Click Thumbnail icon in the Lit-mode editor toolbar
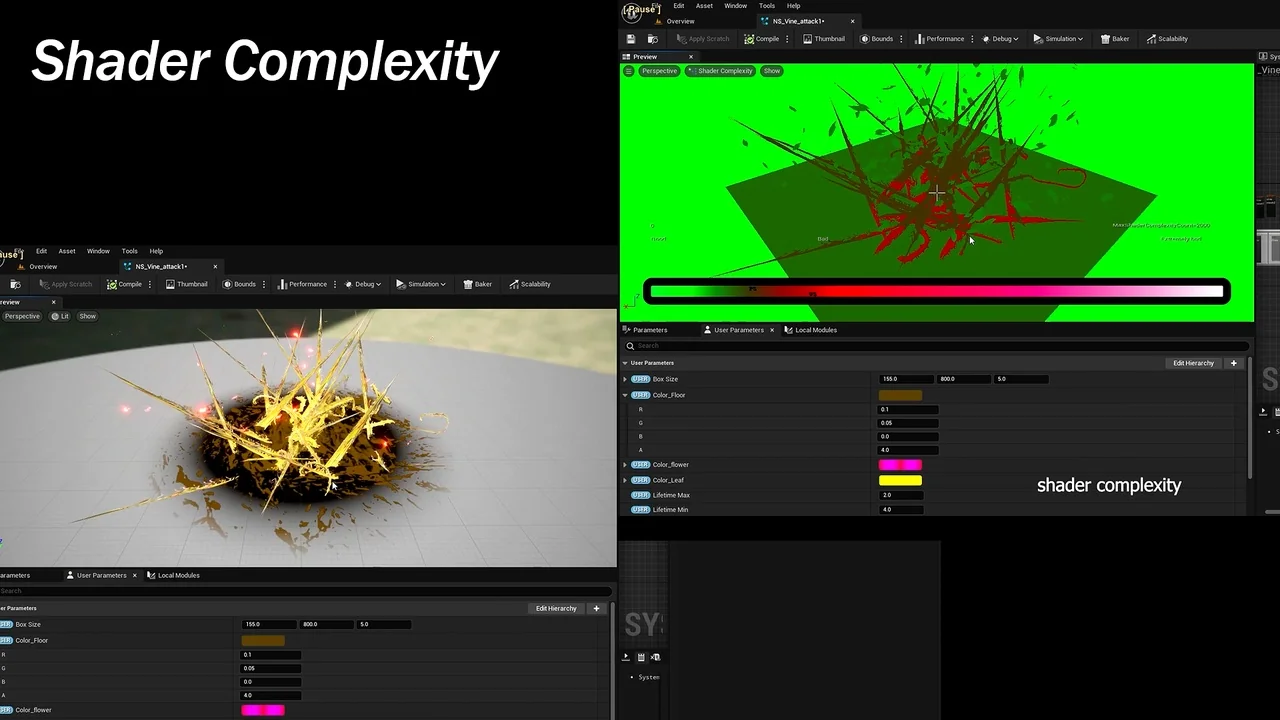Screen dimensions: 1280x720 (x=187, y=284)
